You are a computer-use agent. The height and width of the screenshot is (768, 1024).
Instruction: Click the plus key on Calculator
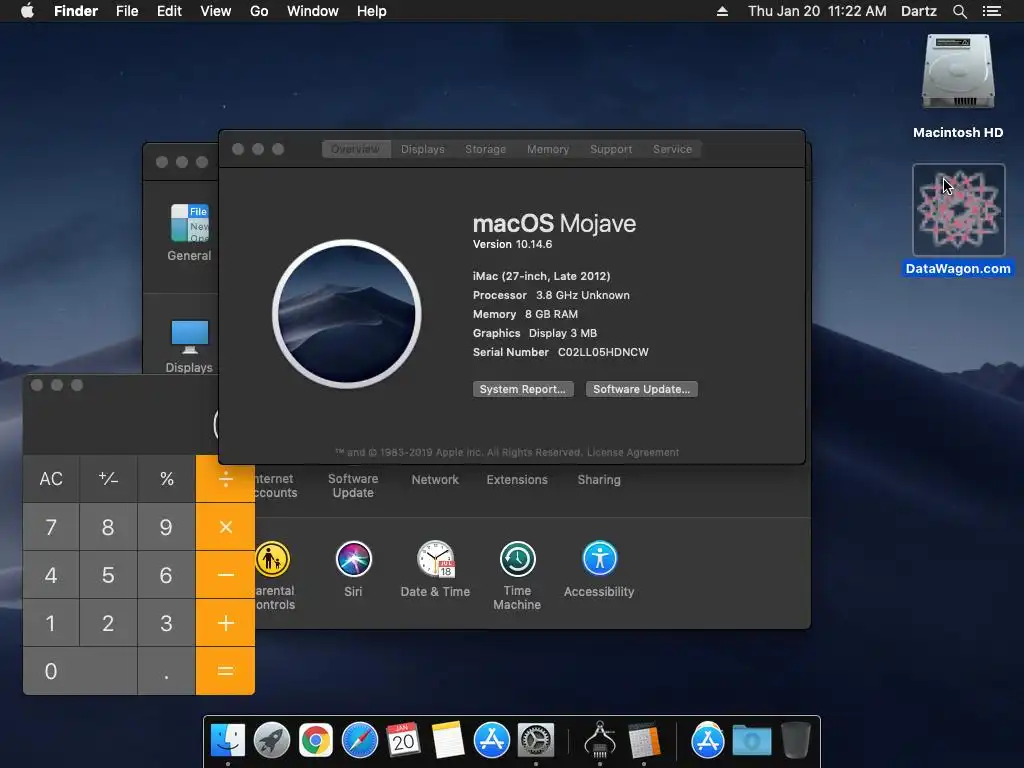(225, 623)
